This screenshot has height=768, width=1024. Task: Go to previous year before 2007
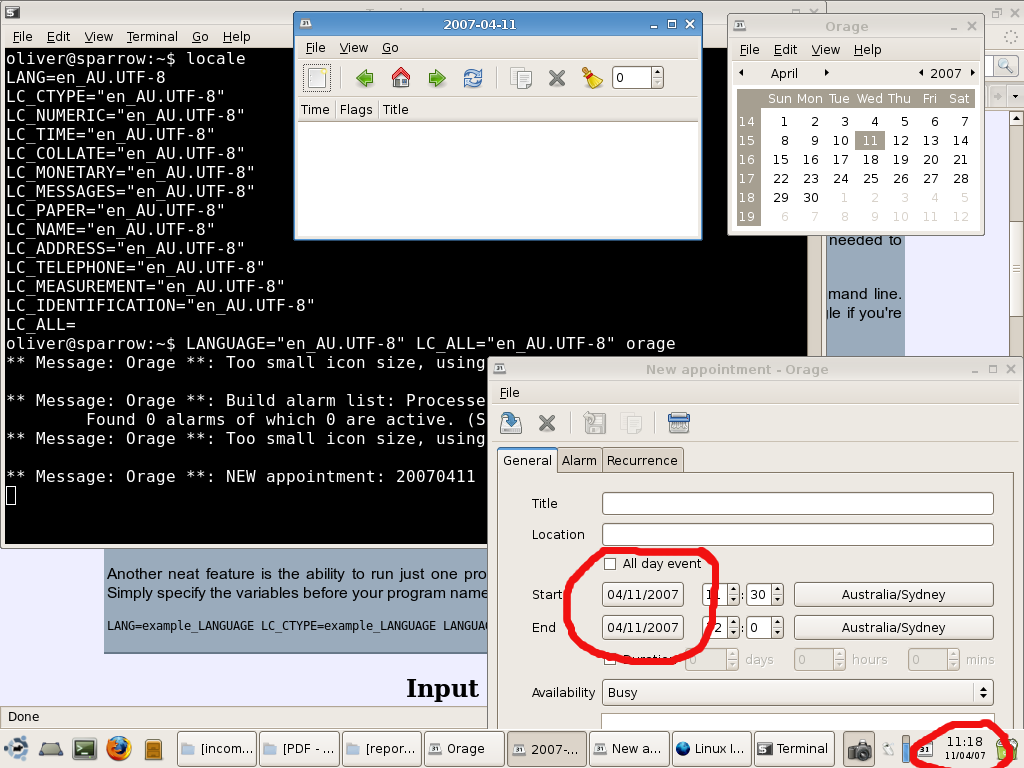pos(920,73)
